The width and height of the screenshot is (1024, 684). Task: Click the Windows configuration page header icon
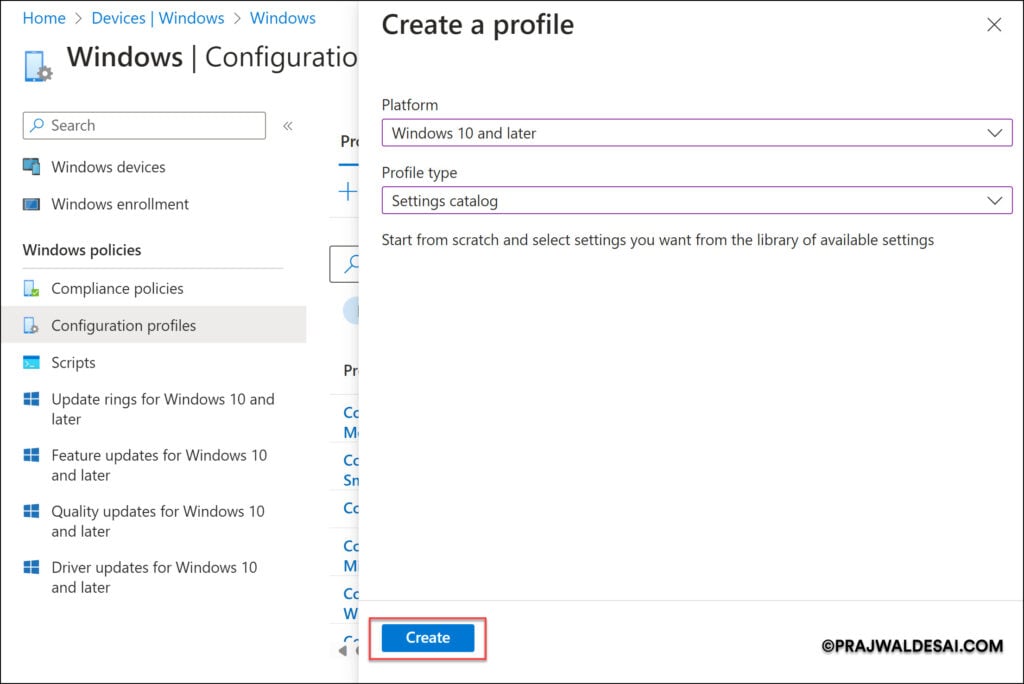coord(37,66)
